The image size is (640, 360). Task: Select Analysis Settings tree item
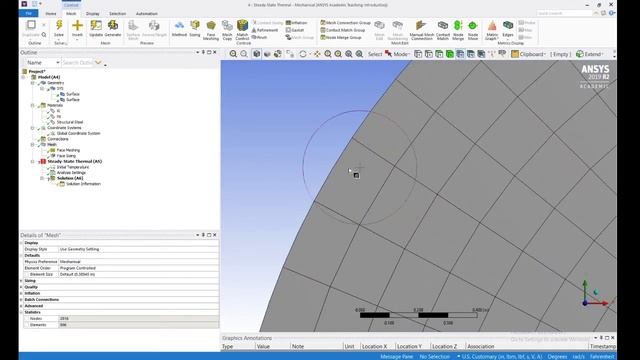click(x=71, y=173)
